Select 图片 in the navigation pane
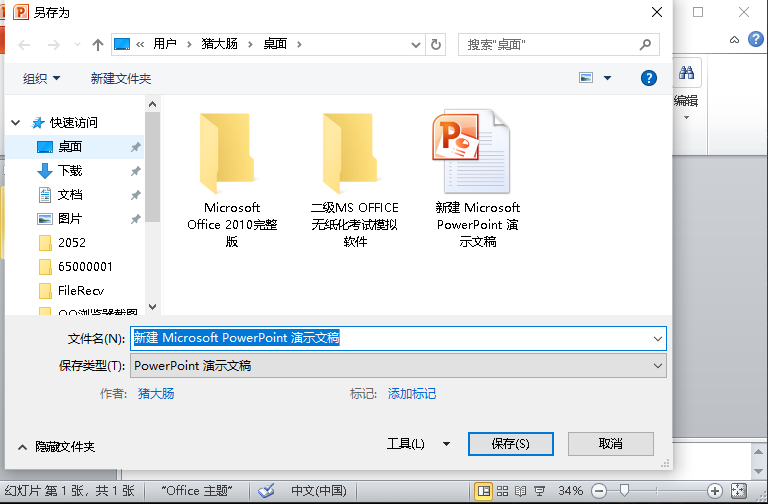This screenshot has height=504, width=768. point(70,218)
